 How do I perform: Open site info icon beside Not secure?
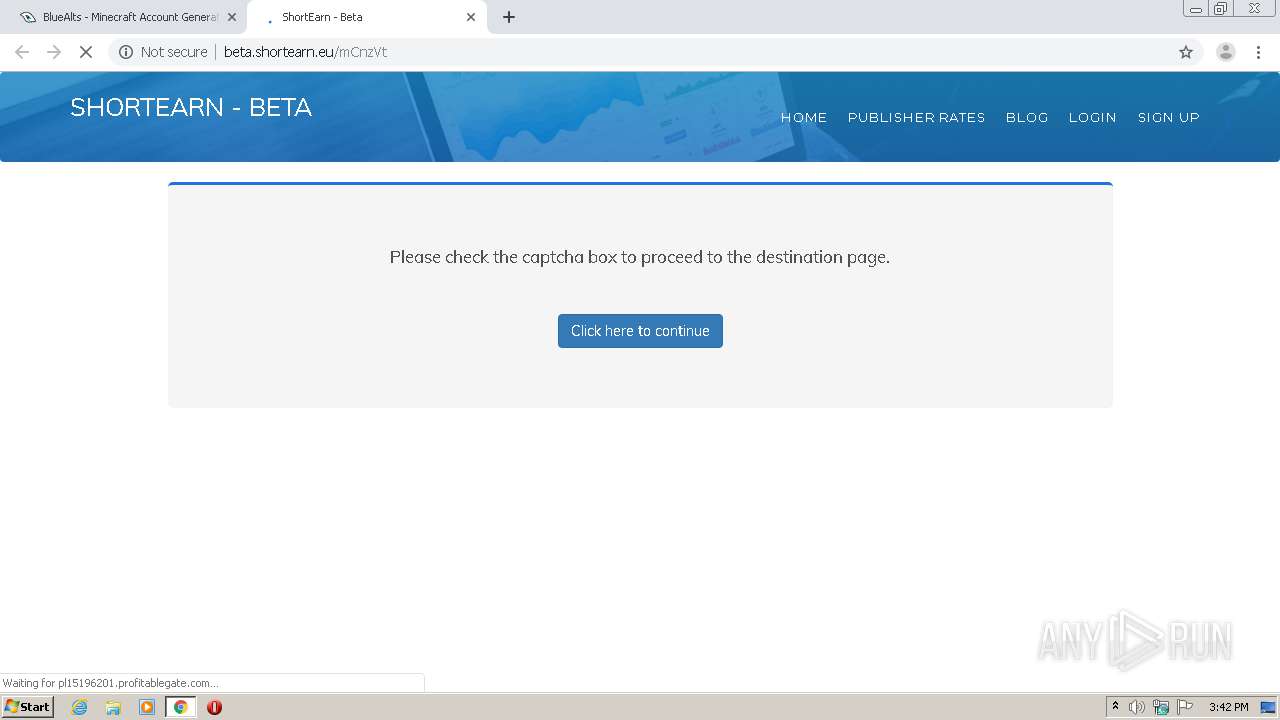pos(126,52)
